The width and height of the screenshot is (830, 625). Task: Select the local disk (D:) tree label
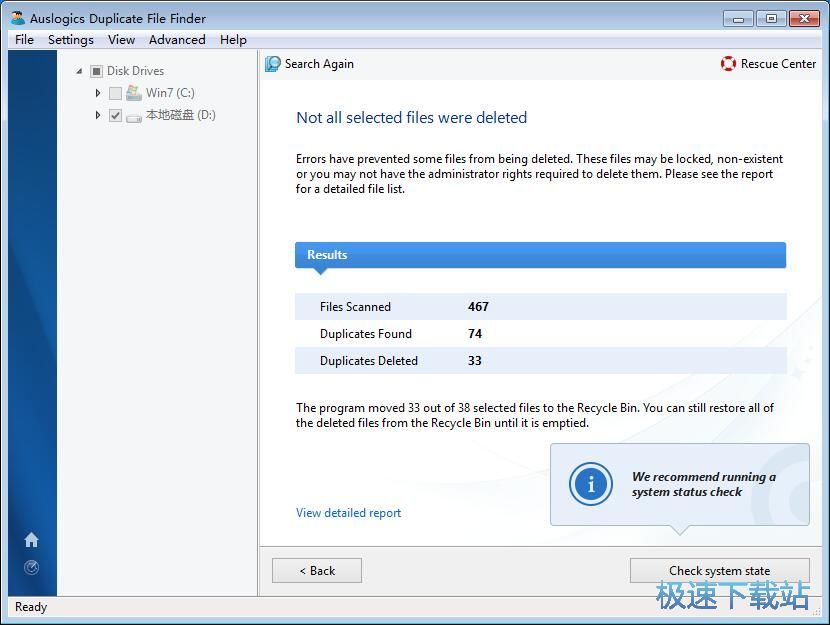click(181, 115)
